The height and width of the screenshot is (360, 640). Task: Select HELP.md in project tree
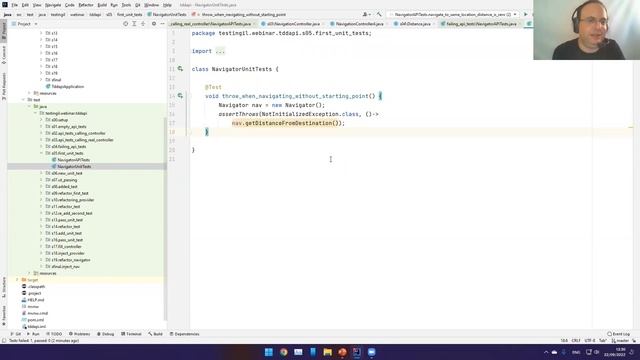(x=33, y=300)
